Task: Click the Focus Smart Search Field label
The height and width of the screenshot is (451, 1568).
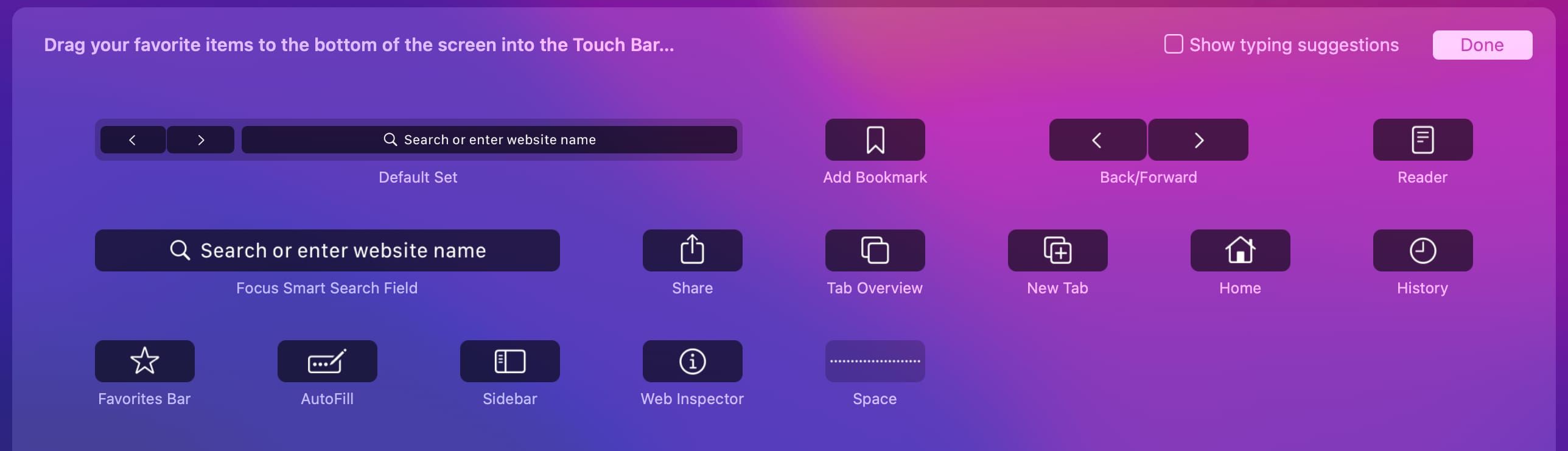Action: point(327,288)
